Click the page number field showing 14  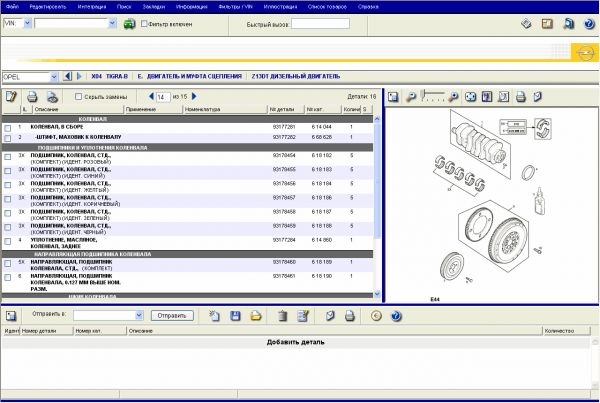pyautogui.click(x=163, y=97)
